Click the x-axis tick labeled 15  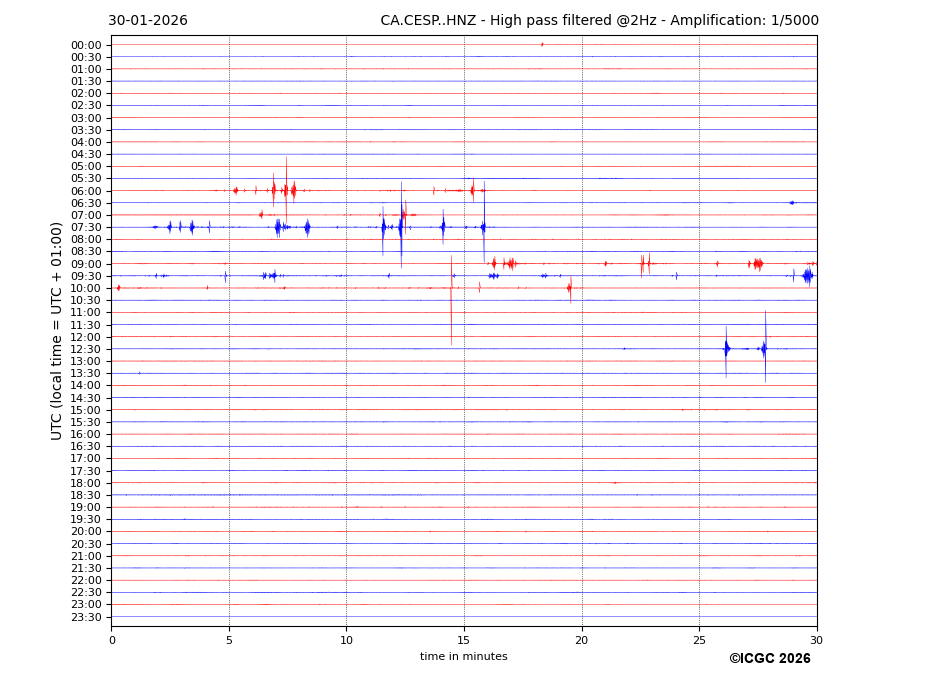[x=464, y=640]
